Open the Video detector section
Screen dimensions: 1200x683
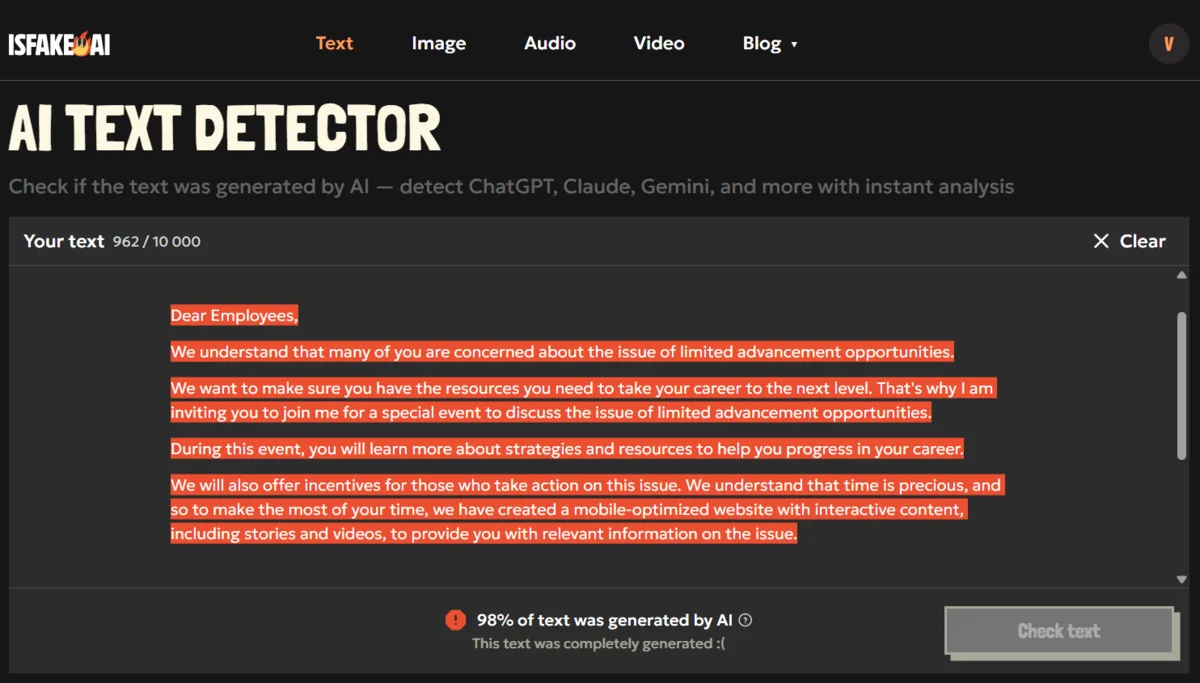coord(658,43)
